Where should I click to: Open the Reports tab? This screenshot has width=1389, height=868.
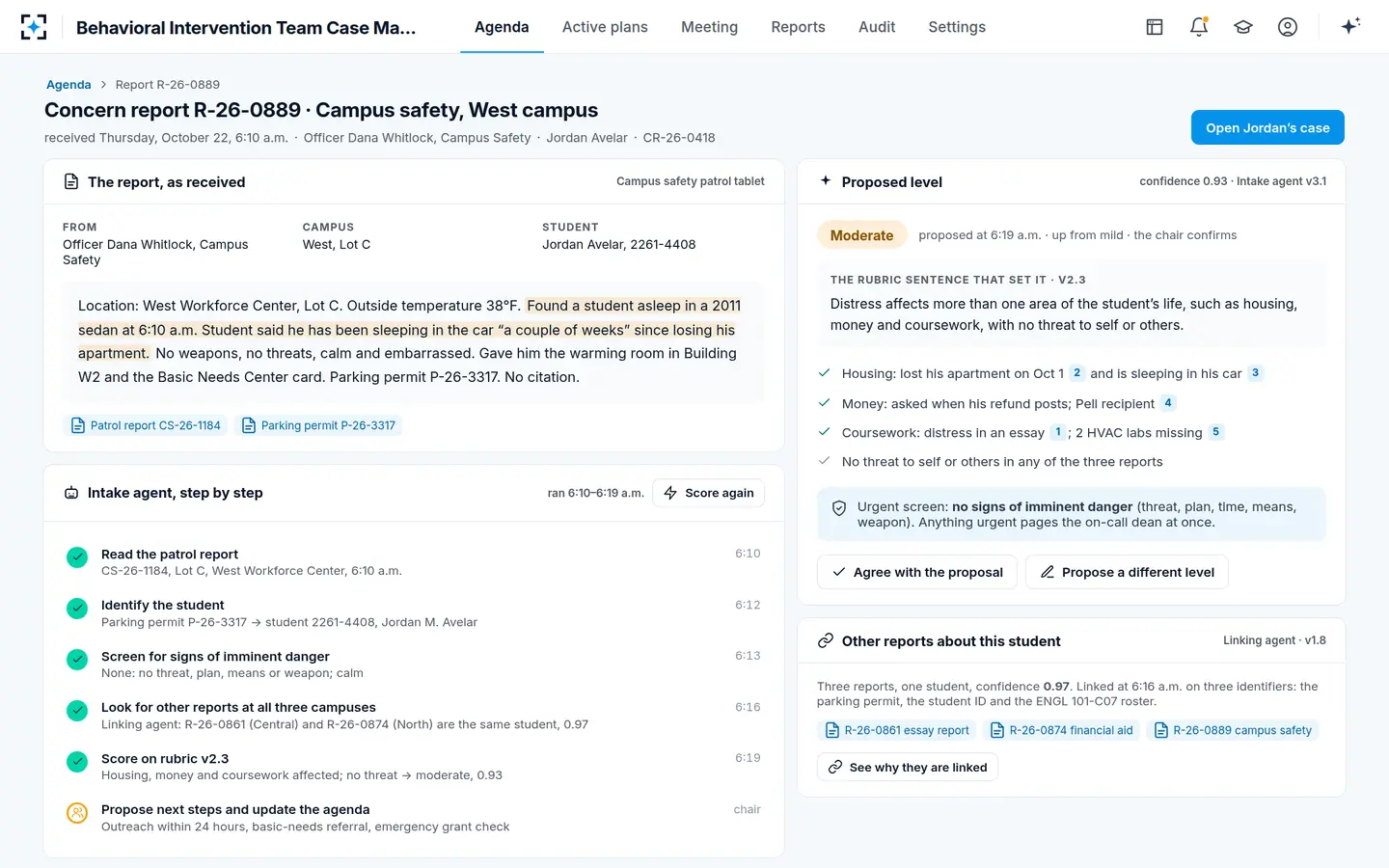point(798,27)
